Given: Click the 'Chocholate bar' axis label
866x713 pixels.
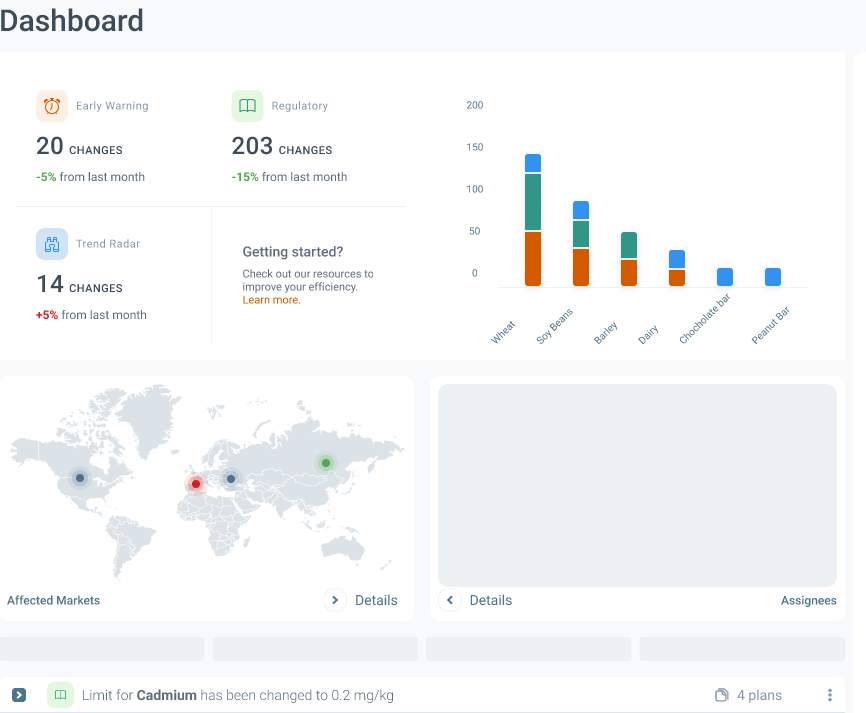Looking at the screenshot, I should click(705, 319).
